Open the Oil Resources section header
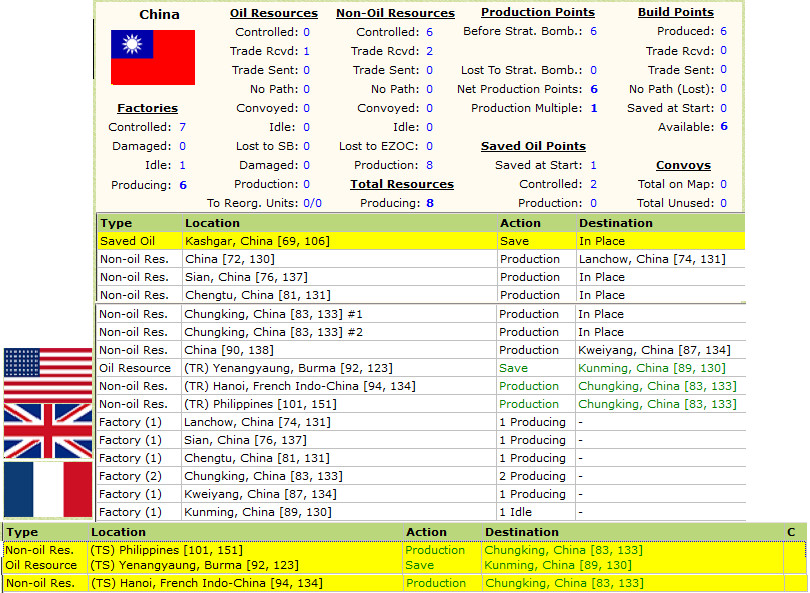This screenshot has height=593, width=810. (273, 13)
